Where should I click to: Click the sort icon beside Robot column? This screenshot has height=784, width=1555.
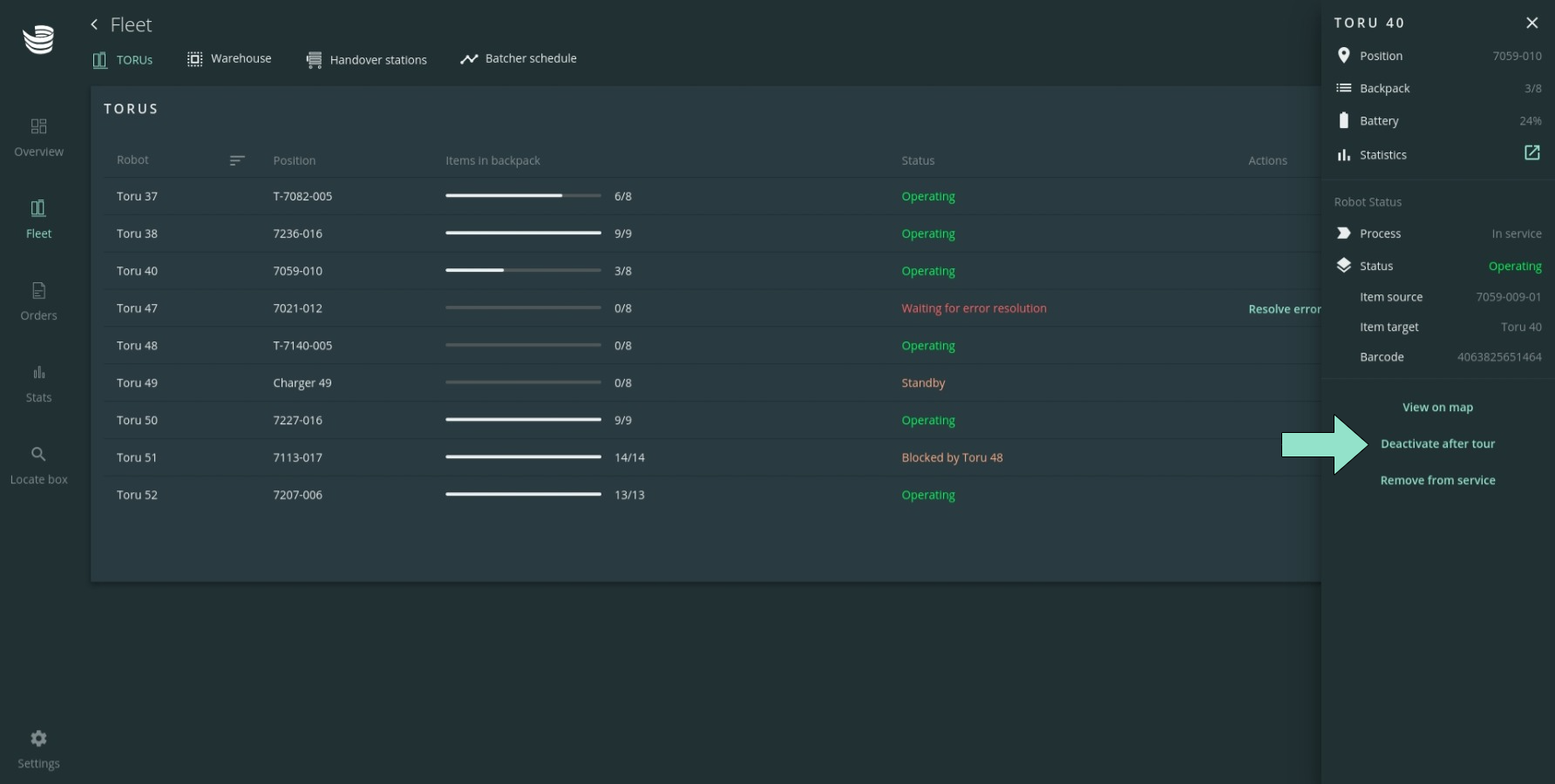click(237, 160)
